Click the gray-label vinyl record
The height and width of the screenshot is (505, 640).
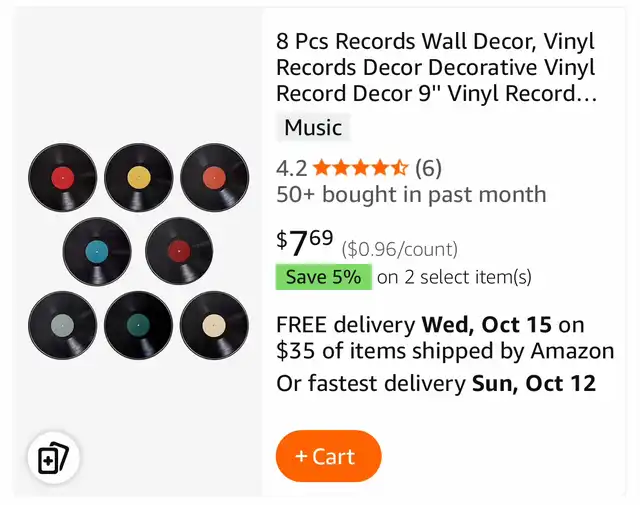point(63,325)
